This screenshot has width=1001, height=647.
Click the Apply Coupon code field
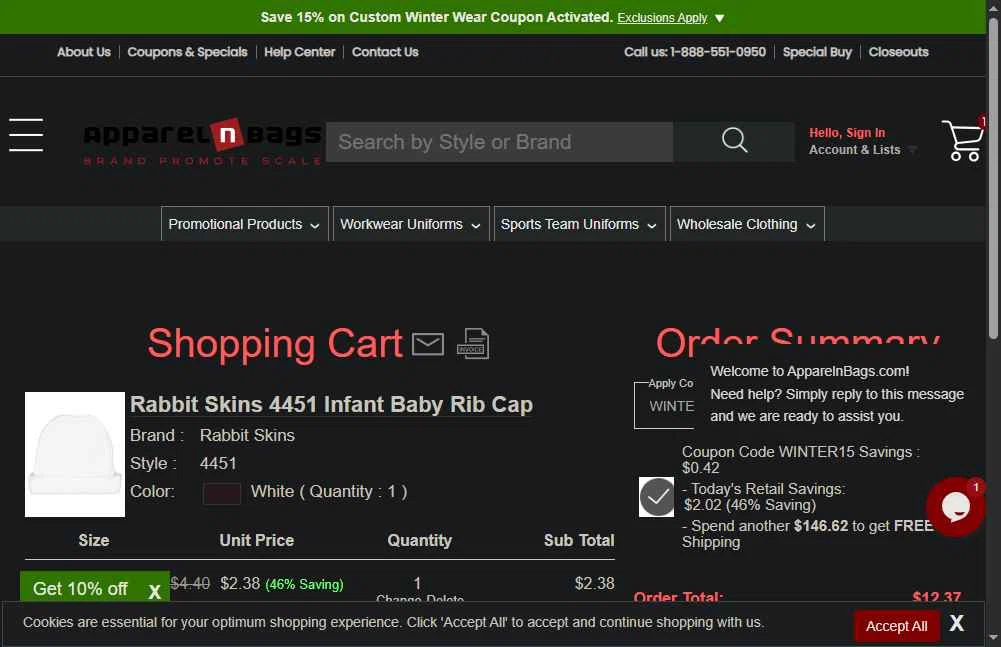pyautogui.click(x=665, y=406)
